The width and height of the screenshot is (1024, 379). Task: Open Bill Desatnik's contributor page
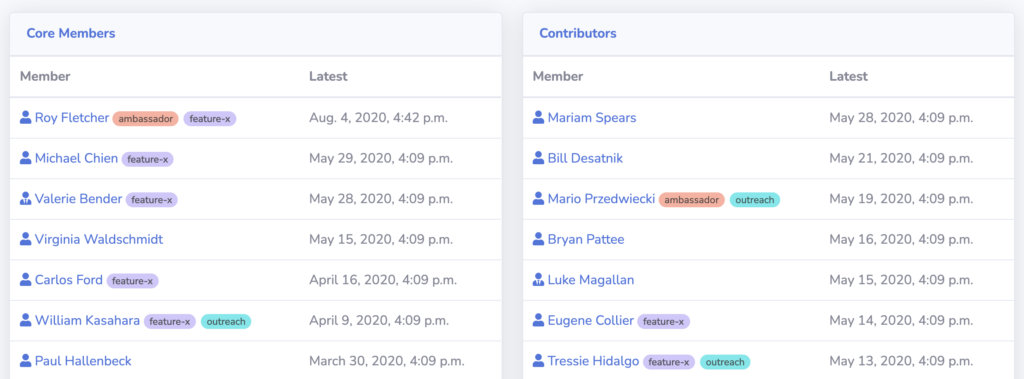(585, 158)
